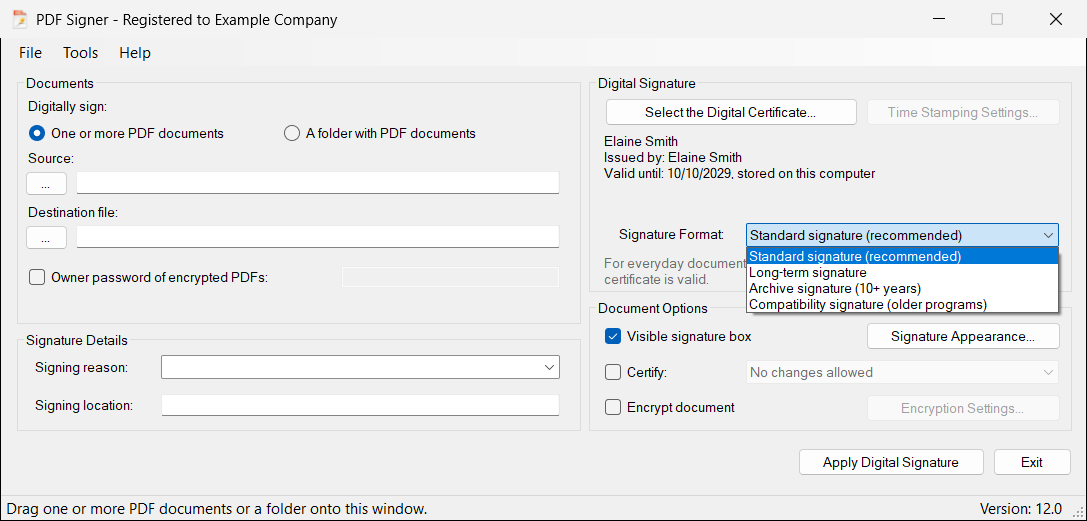Open 'Signature Appearance...' settings
The image size is (1087, 521).
pos(963,337)
